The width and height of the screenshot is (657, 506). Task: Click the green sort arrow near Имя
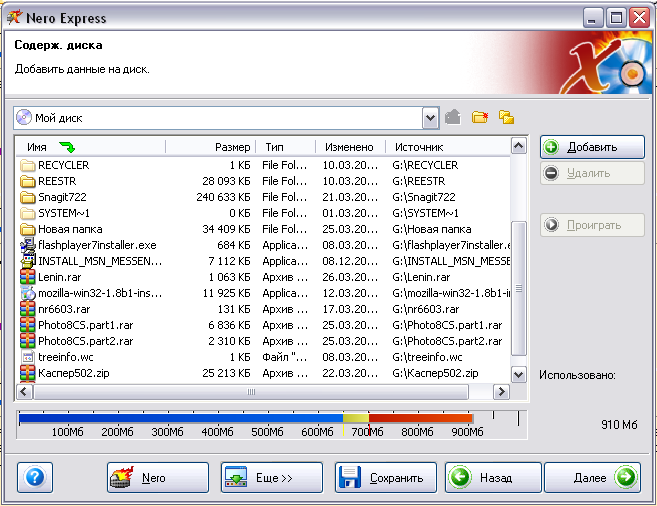click(x=67, y=147)
